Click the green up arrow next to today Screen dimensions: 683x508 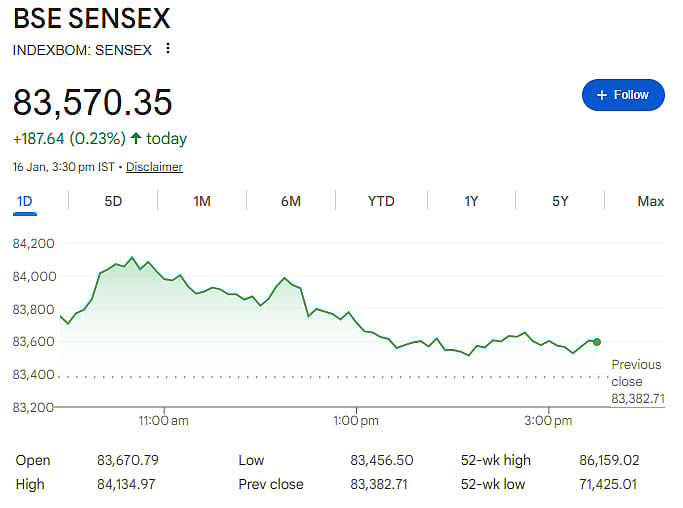[x=136, y=139]
